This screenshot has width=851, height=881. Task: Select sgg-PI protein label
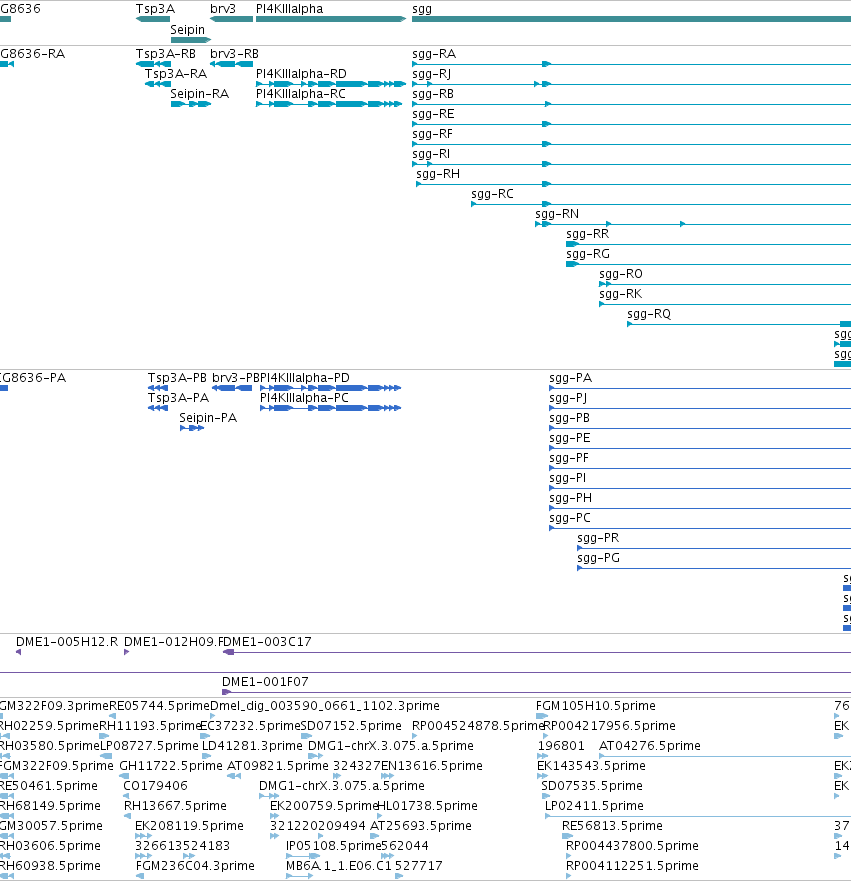click(567, 478)
